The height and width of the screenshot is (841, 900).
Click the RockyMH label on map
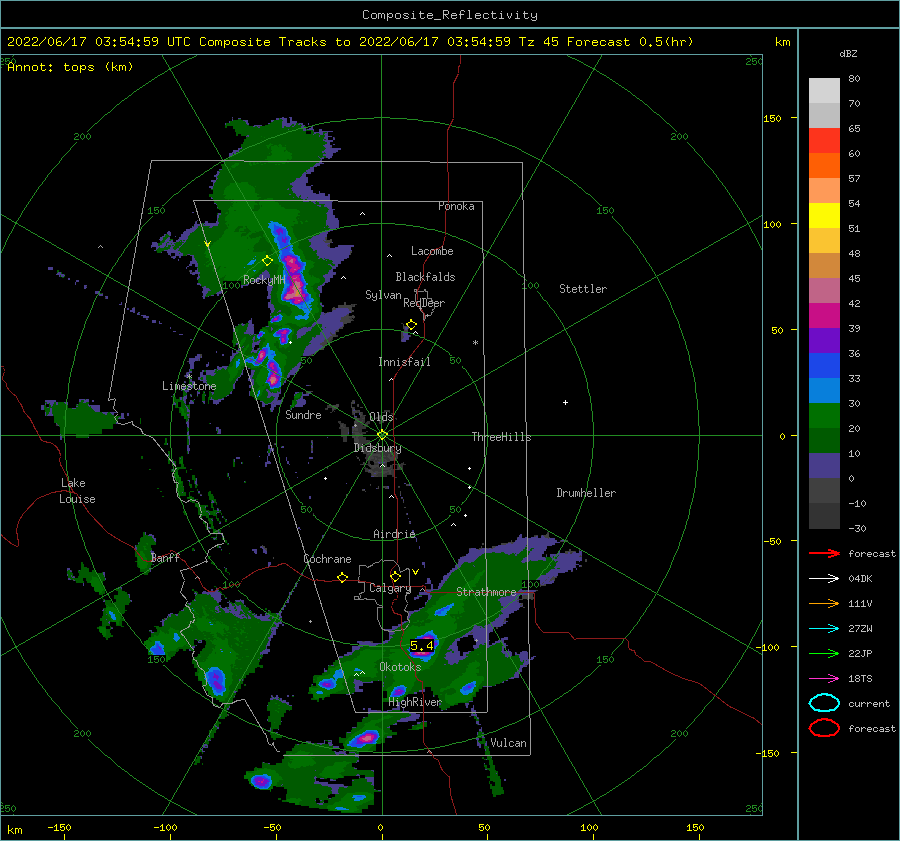click(264, 280)
